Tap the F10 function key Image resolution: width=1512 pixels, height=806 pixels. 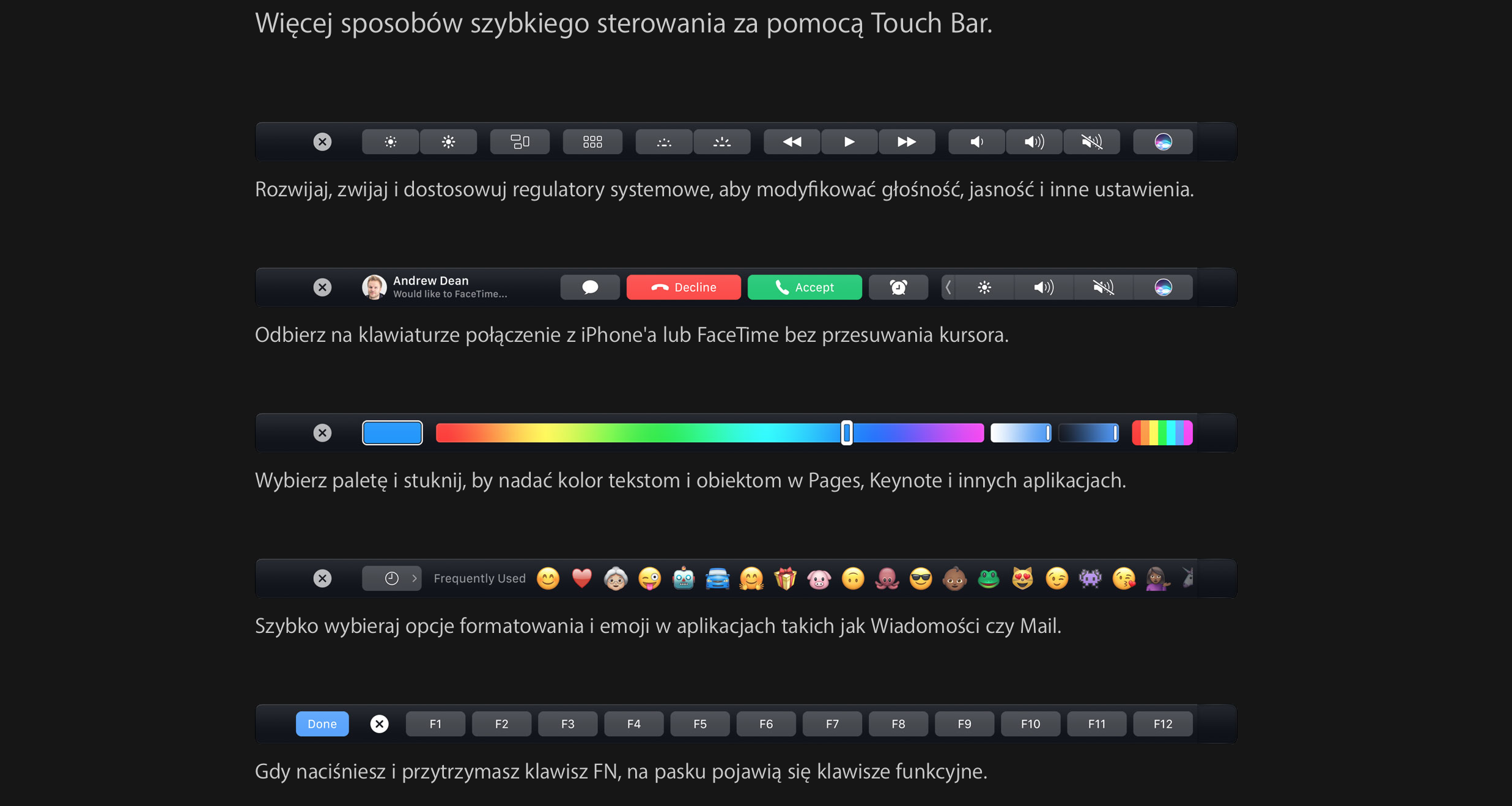(1030, 724)
